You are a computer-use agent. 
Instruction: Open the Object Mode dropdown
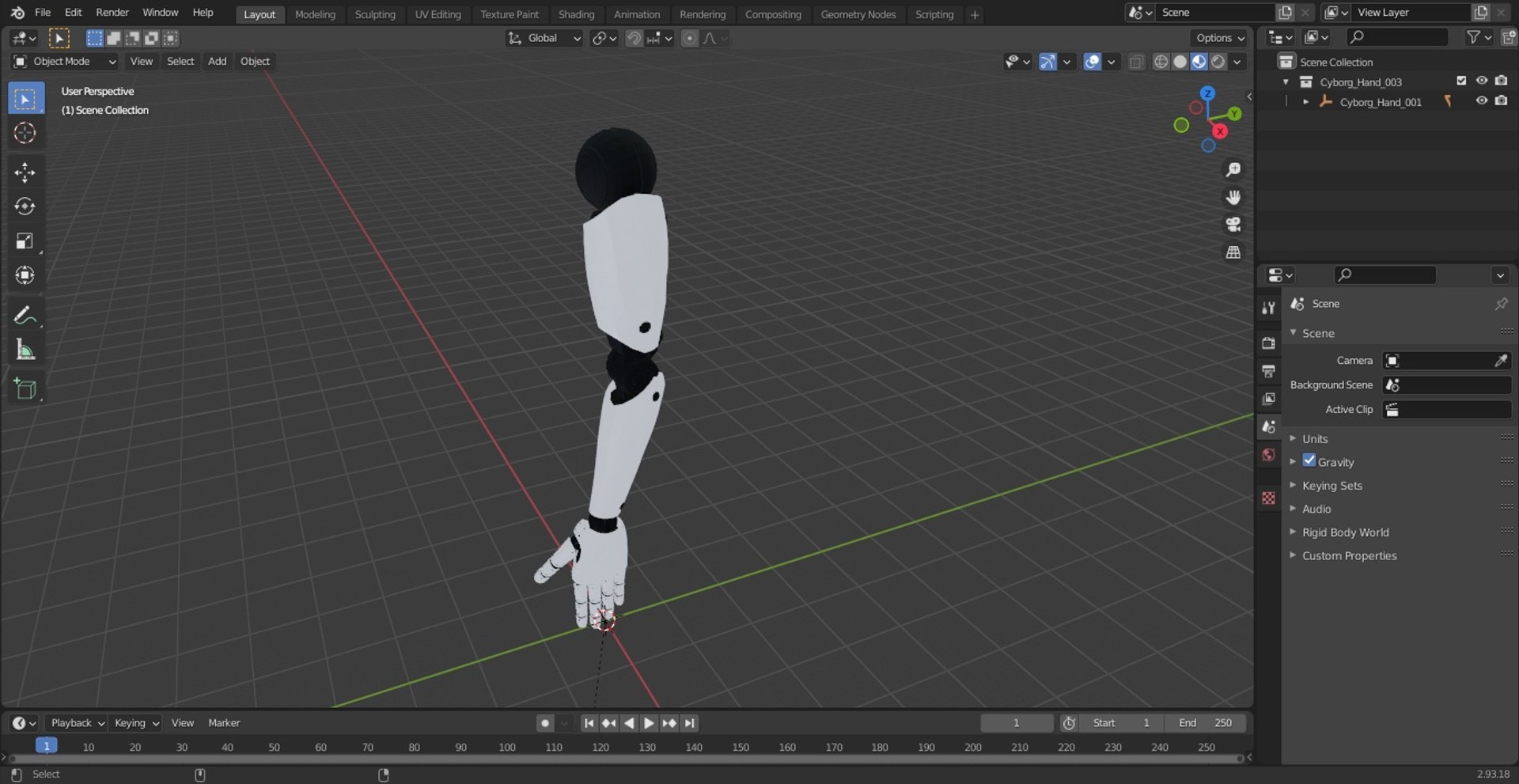(x=65, y=62)
